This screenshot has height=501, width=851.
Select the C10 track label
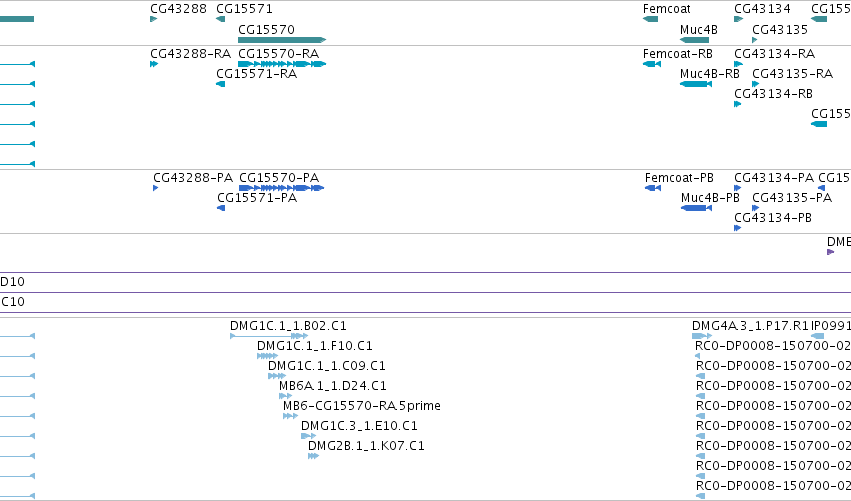coord(12,302)
